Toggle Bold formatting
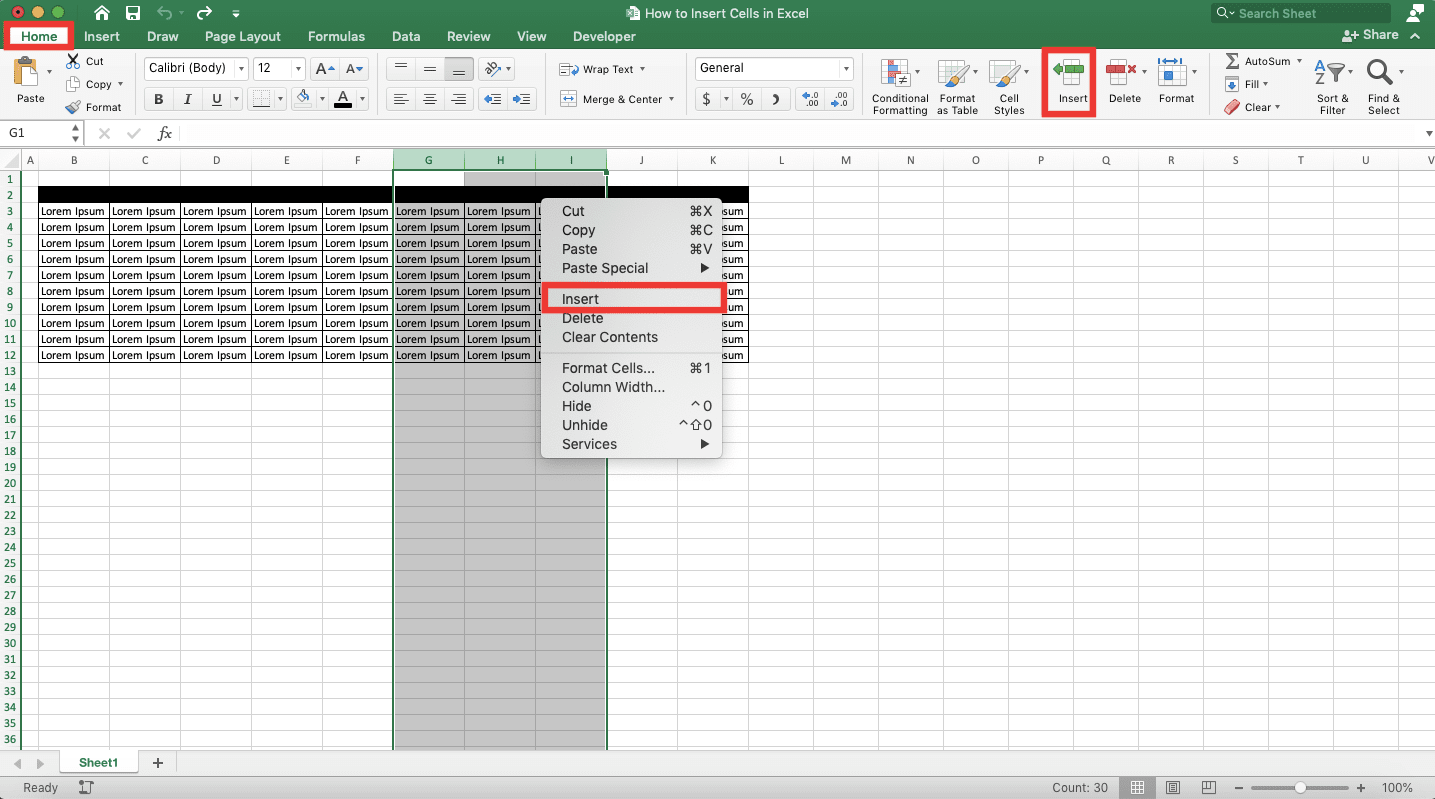The height and width of the screenshot is (799, 1435). (158, 99)
